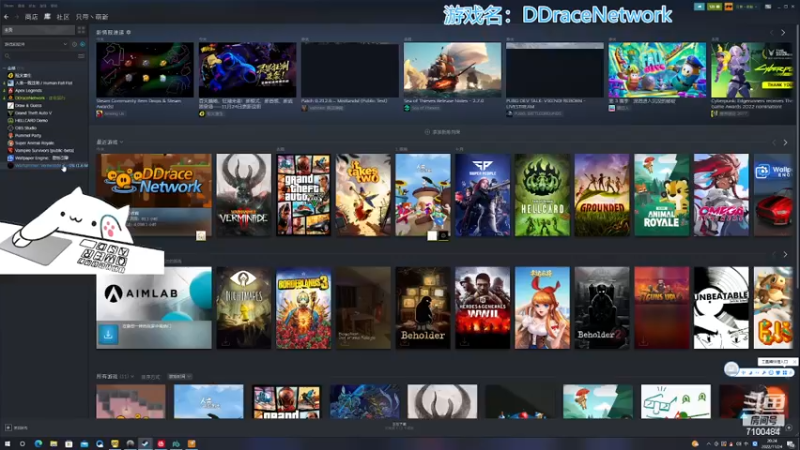Open the Beholder 2 game cover
The width and height of the screenshot is (800, 450).
click(602, 308)
